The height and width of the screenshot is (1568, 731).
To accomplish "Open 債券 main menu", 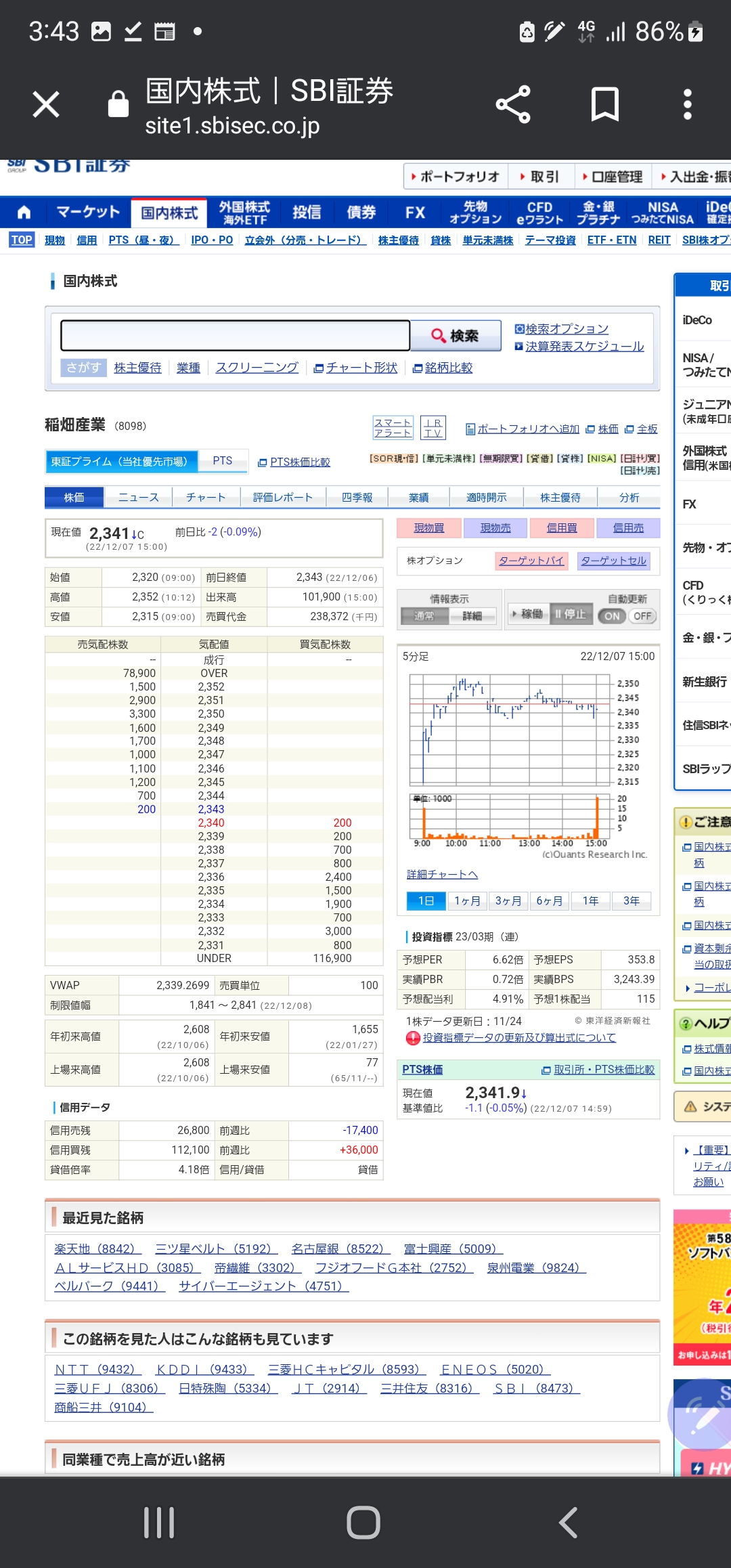I will point(361,213).
